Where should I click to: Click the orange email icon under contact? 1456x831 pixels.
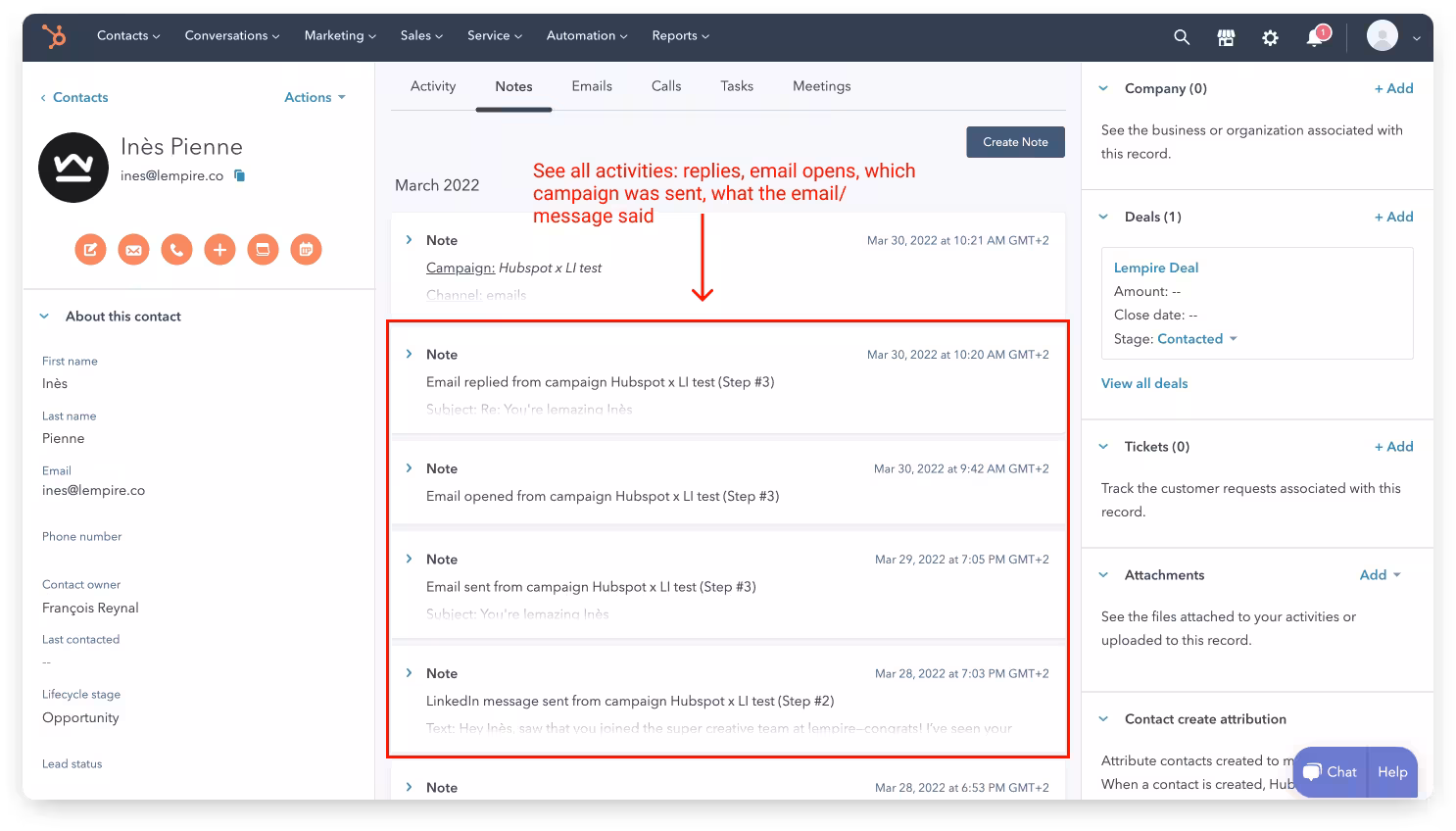point(133,249)
